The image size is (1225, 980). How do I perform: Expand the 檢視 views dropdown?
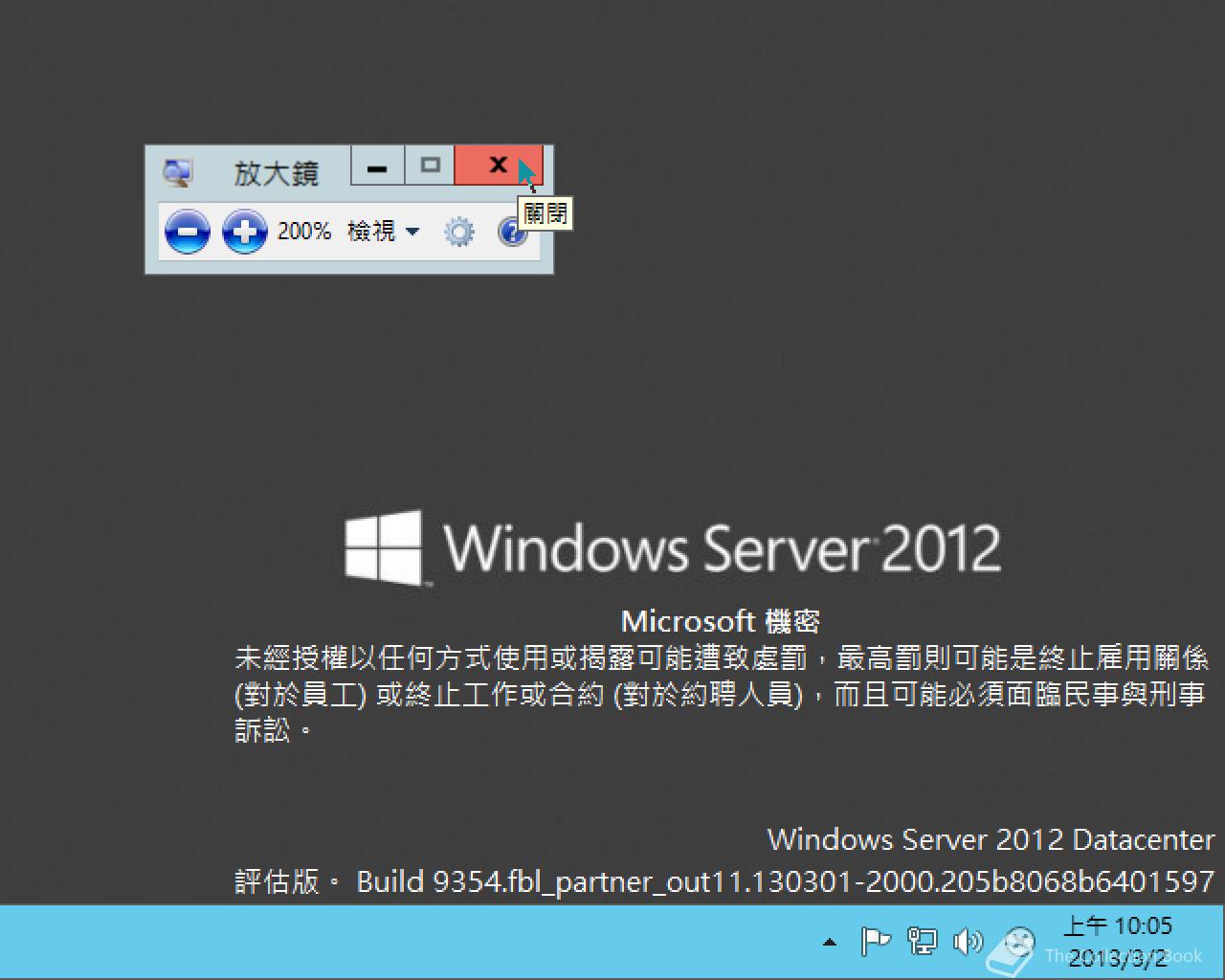383,231
